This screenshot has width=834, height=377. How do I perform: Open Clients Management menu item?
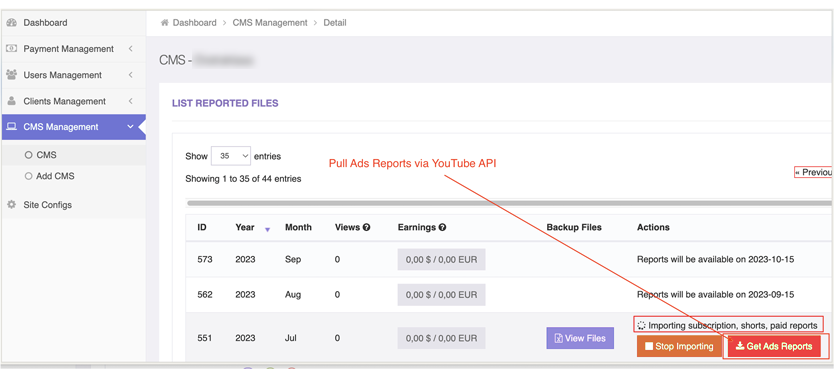(x=73, y=101)
